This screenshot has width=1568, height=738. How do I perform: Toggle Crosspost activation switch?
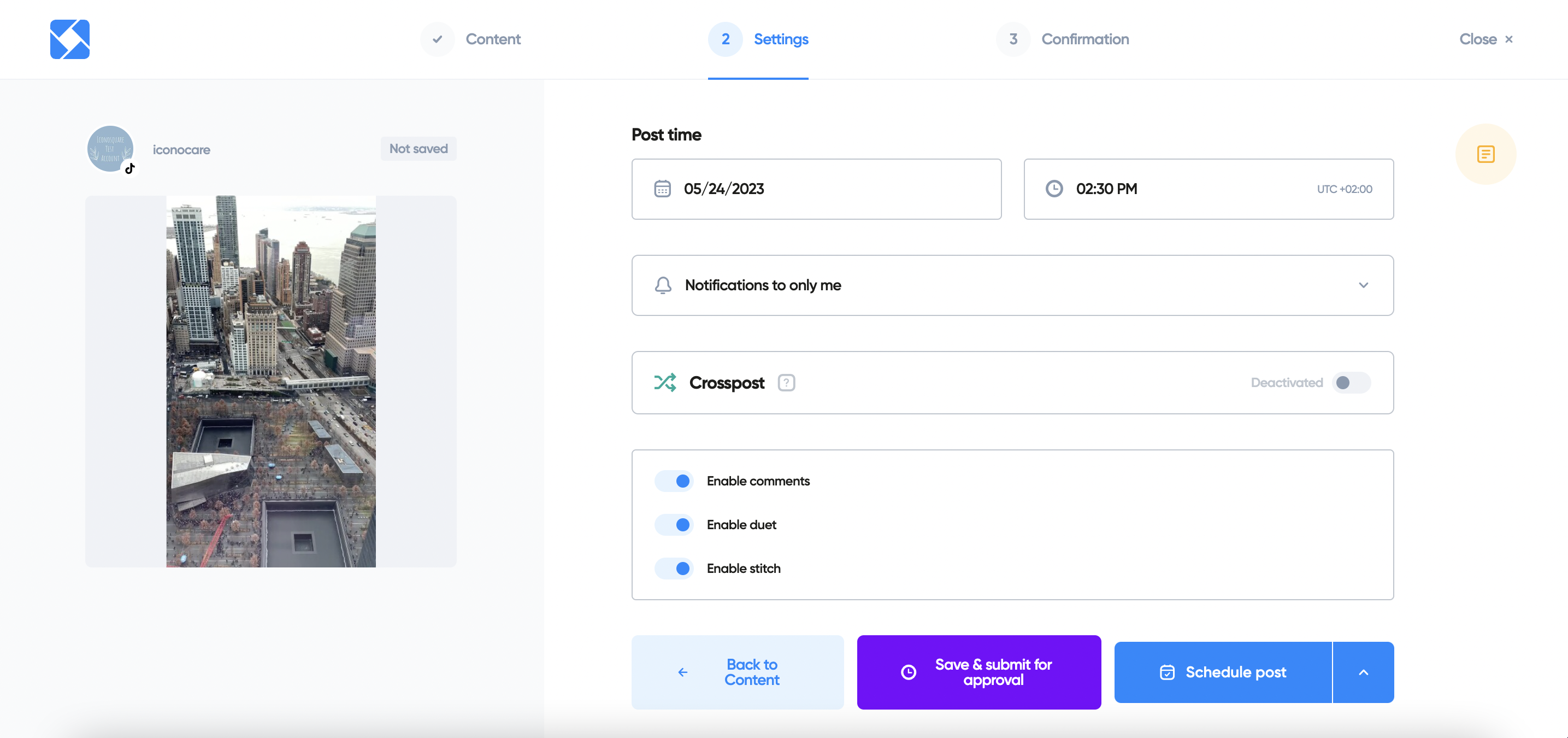pos(1352,382)
